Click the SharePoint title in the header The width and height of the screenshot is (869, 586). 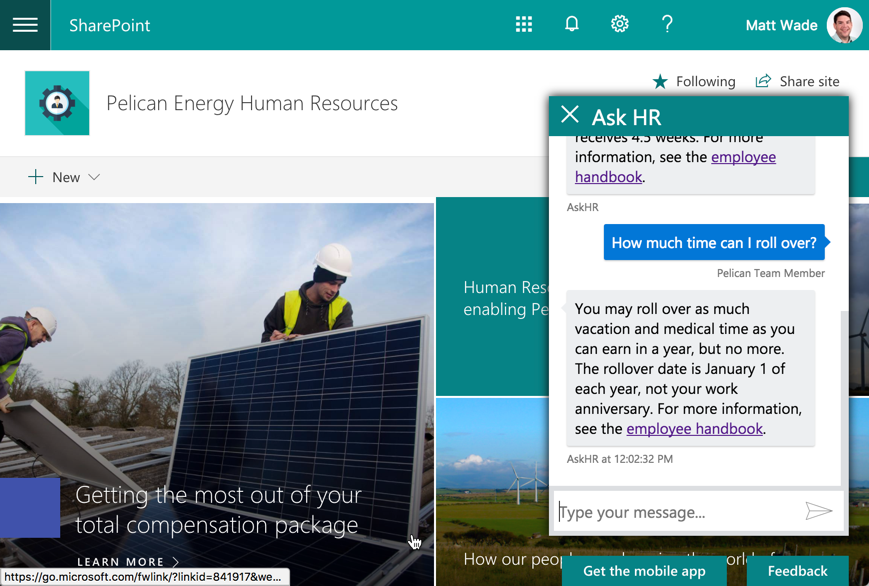click(110, 26)
